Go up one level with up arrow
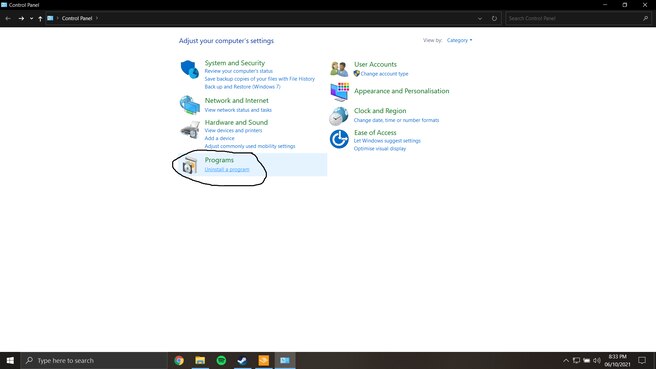Image resolution: width=656 pixels, height=369 pixels. [40, 18]
